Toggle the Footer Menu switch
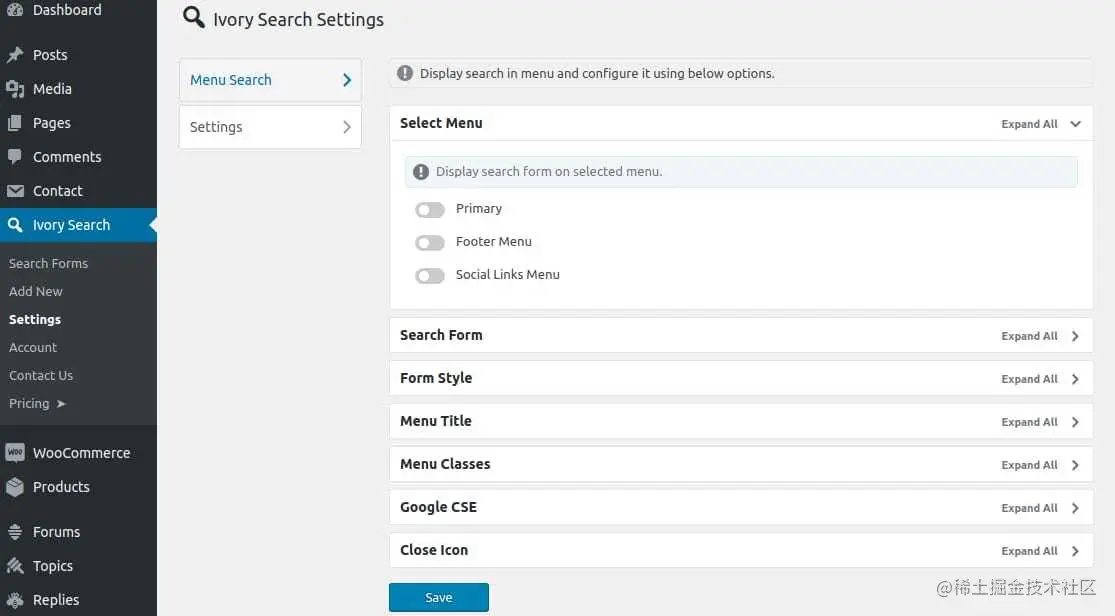 (430, 243)
